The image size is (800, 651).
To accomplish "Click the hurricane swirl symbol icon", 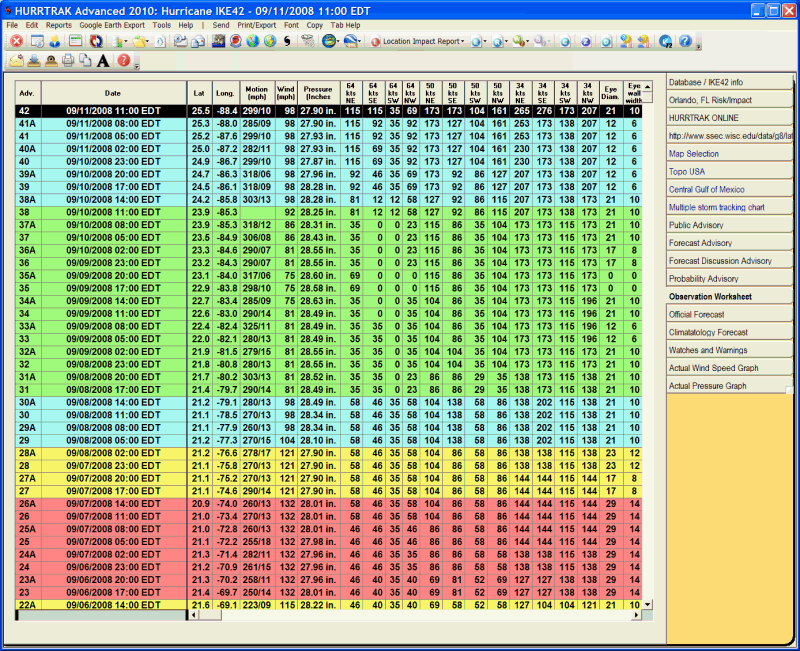I will (287, 41).
